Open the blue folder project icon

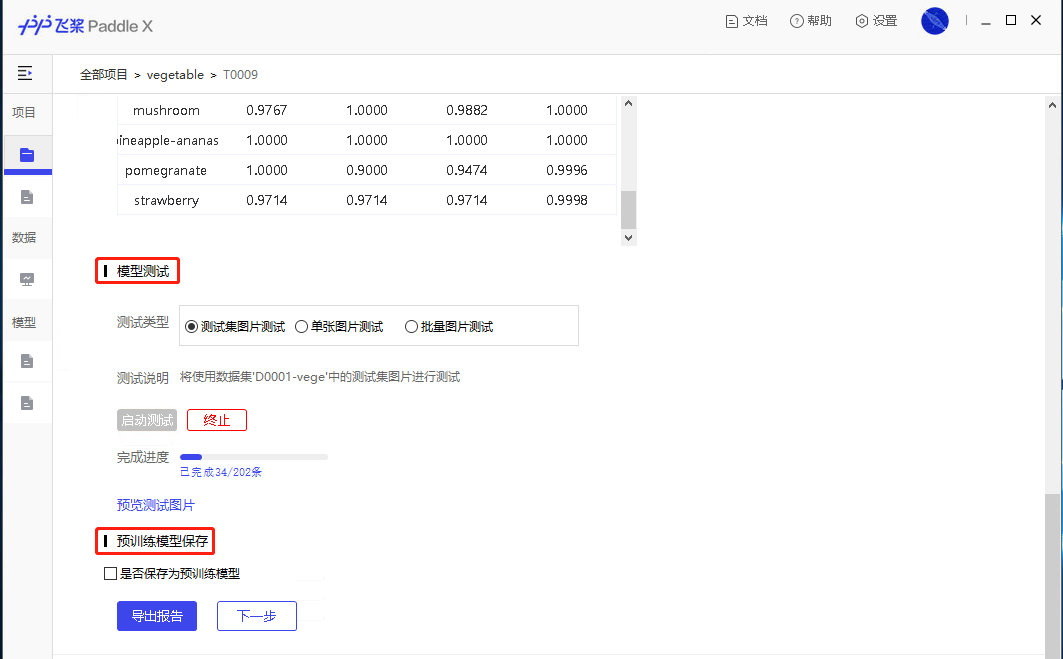coord(27,155)
